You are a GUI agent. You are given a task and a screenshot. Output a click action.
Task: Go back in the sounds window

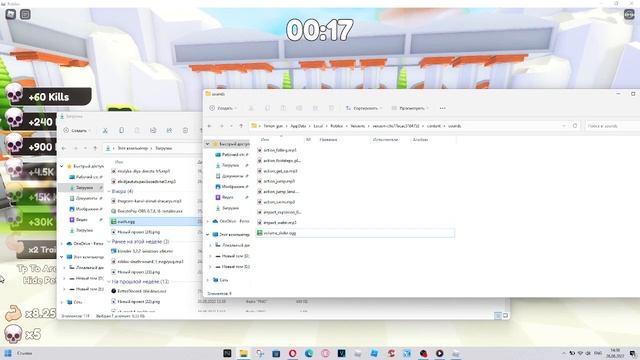point(210,126)
